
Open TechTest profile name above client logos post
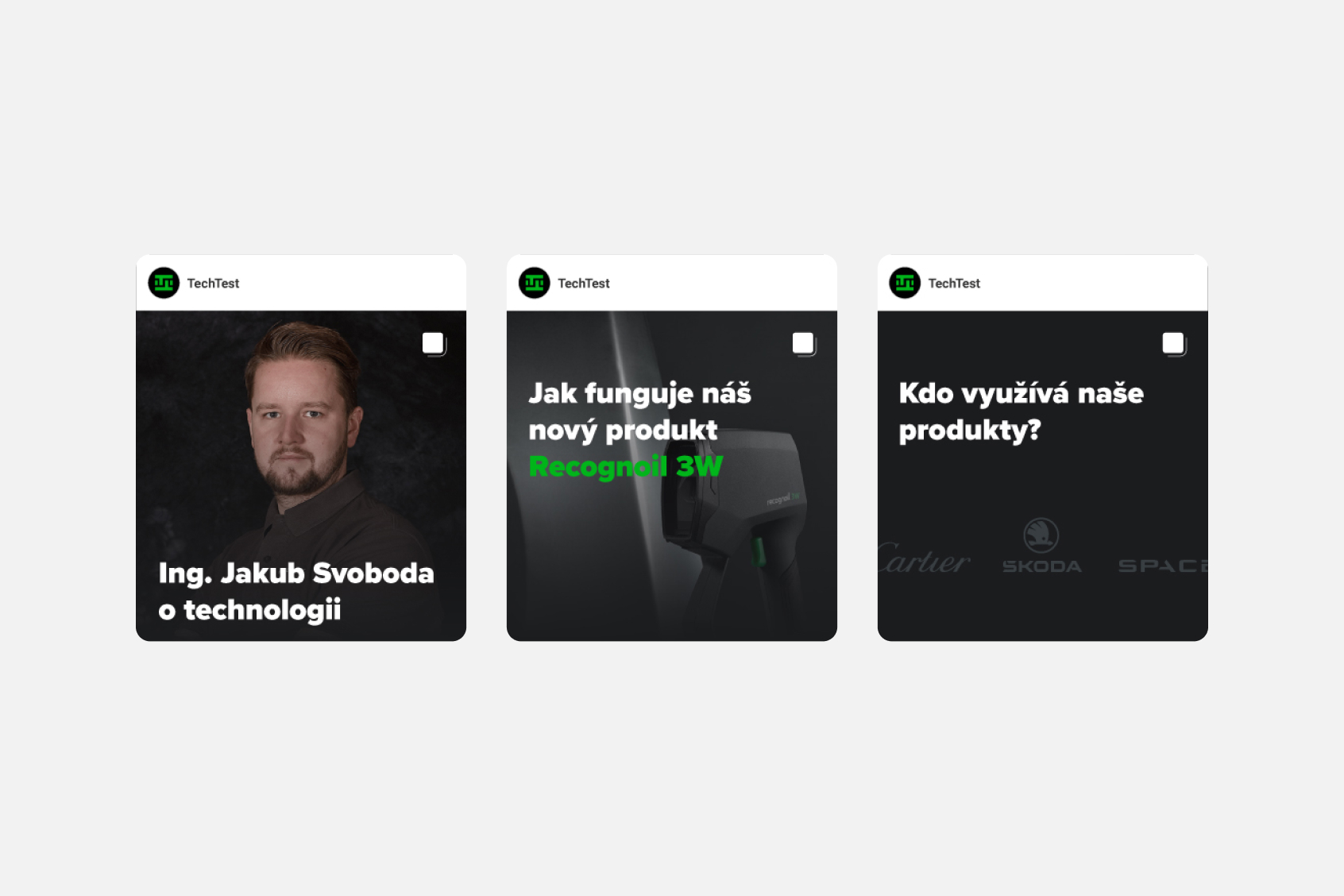pyautogui.click(x=954, y=284)
